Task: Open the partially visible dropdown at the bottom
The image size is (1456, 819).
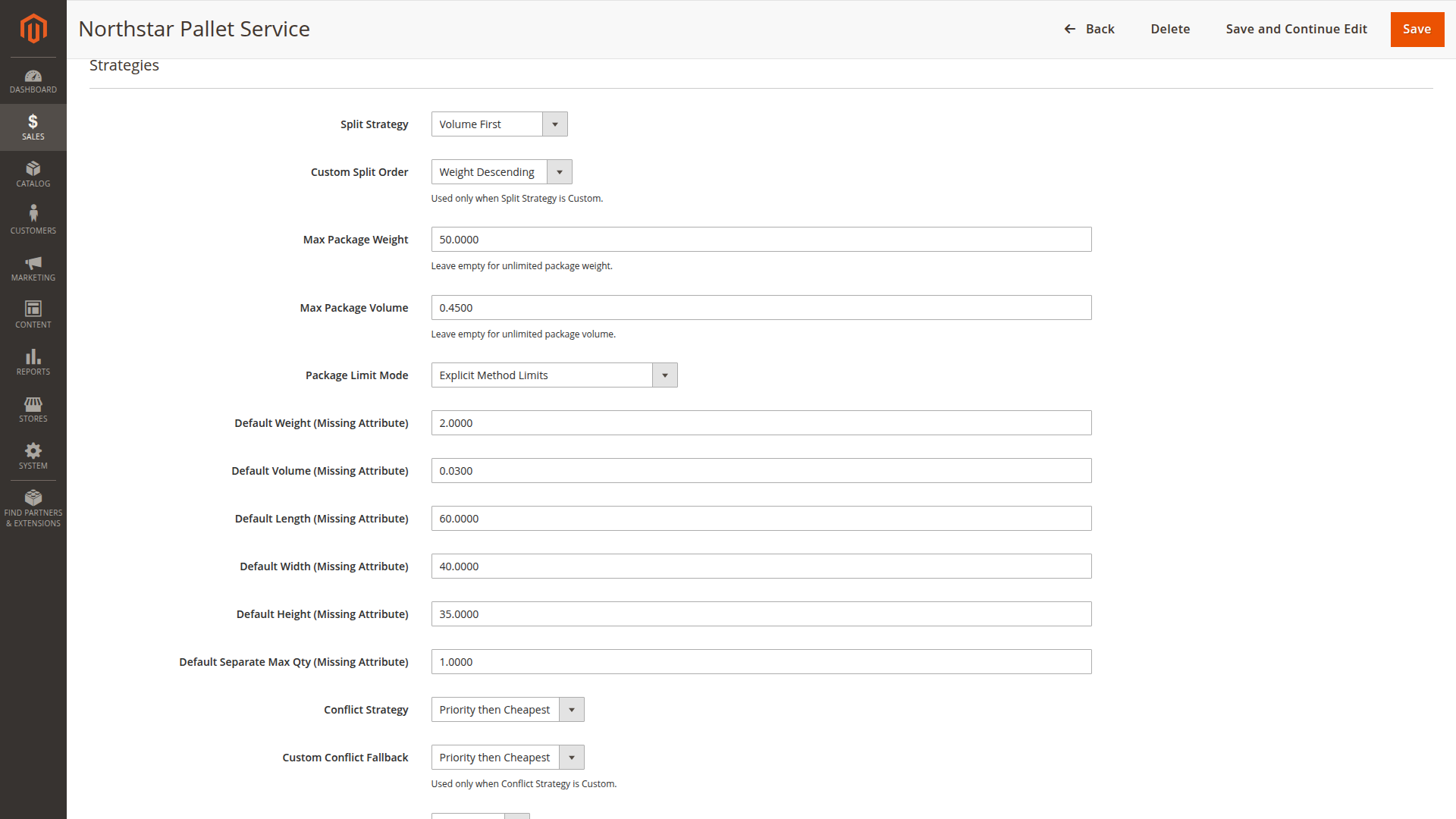Action: point(480,816)
